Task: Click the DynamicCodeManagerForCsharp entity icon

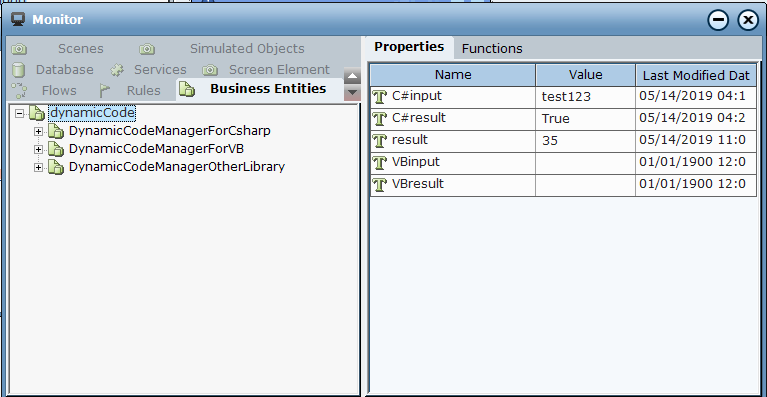Action: 56,131
